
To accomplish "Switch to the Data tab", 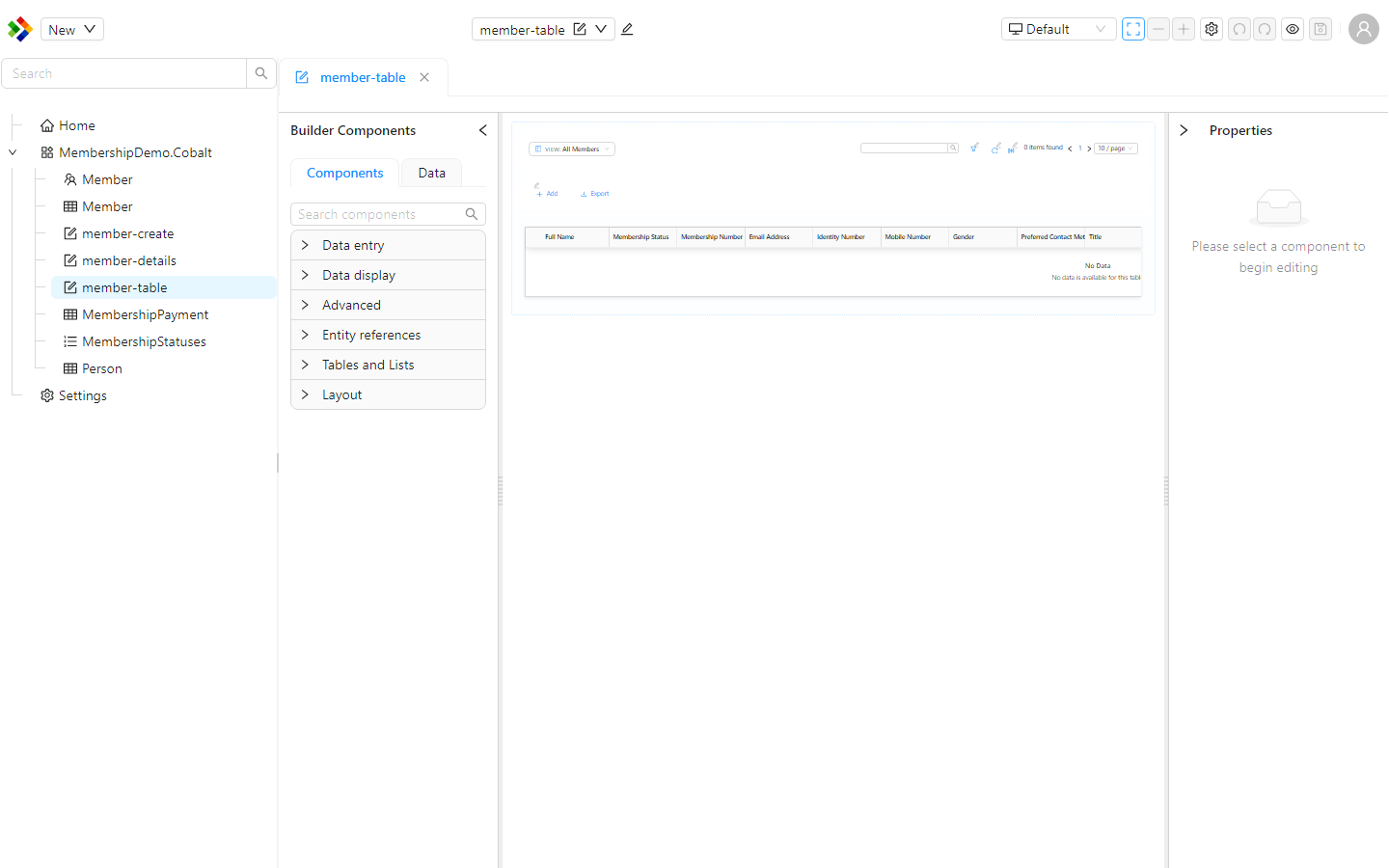I will [x=431, y=173].
